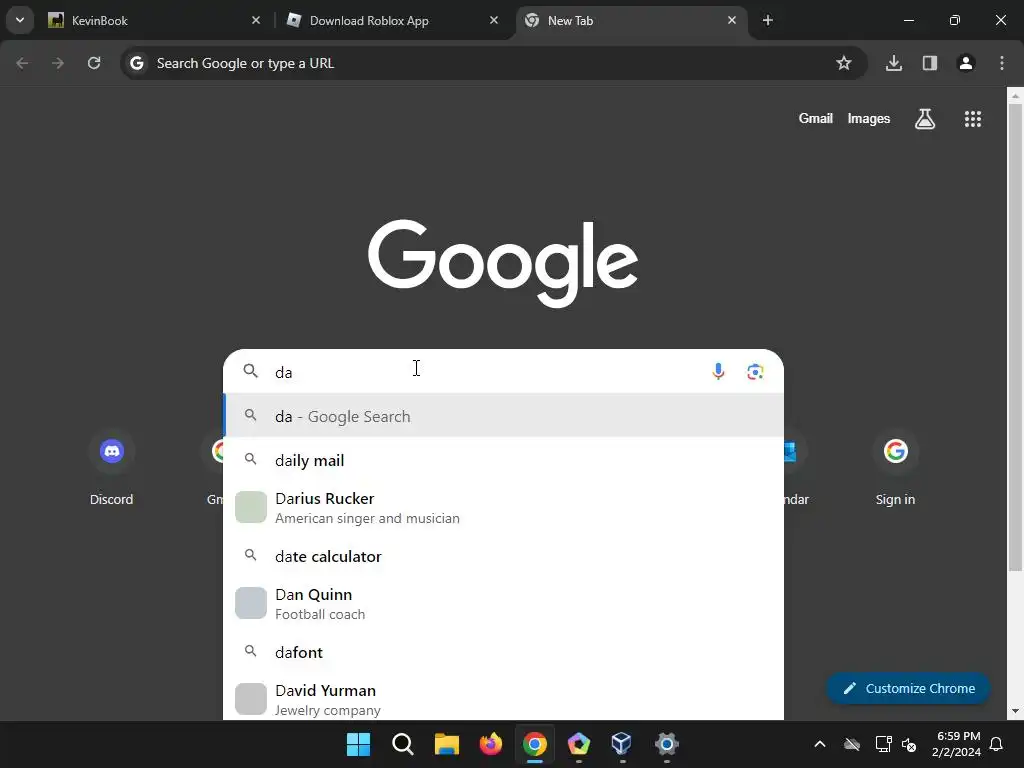This screenshot has width=1024, height=768.
Task: Open the Windows Start menu
Action: (359, 744)
